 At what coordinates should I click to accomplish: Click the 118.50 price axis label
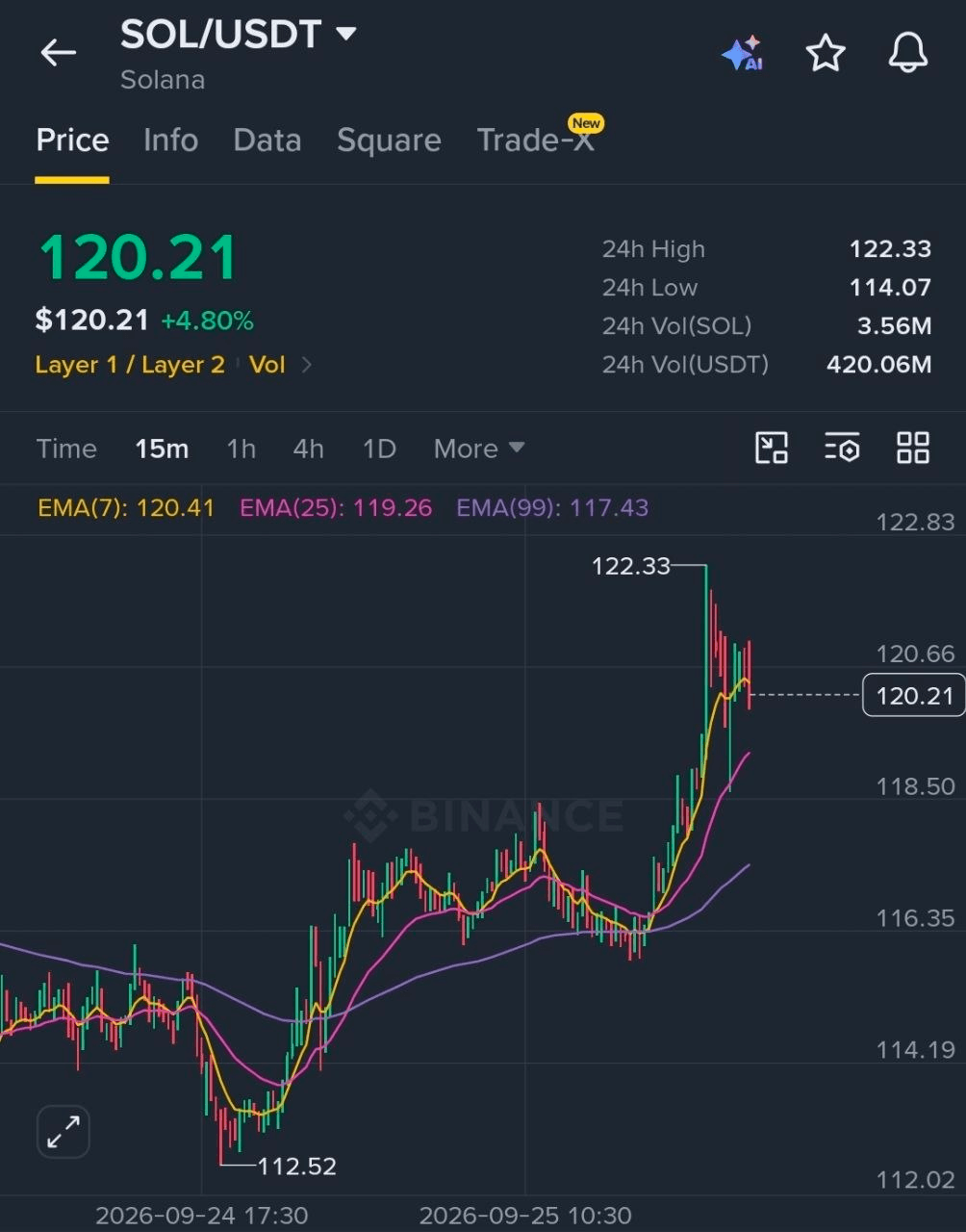pos(915,786)
